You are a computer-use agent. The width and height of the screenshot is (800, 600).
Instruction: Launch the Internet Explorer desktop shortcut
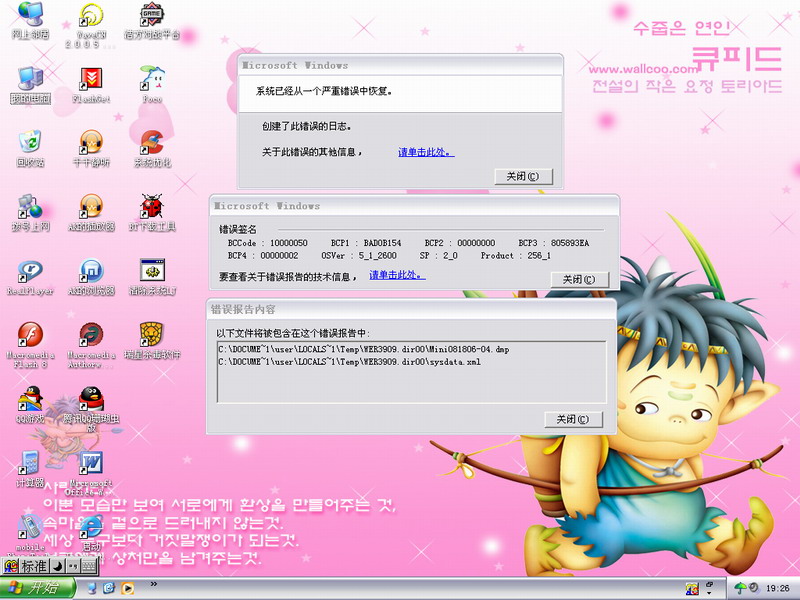click(91, 533)
